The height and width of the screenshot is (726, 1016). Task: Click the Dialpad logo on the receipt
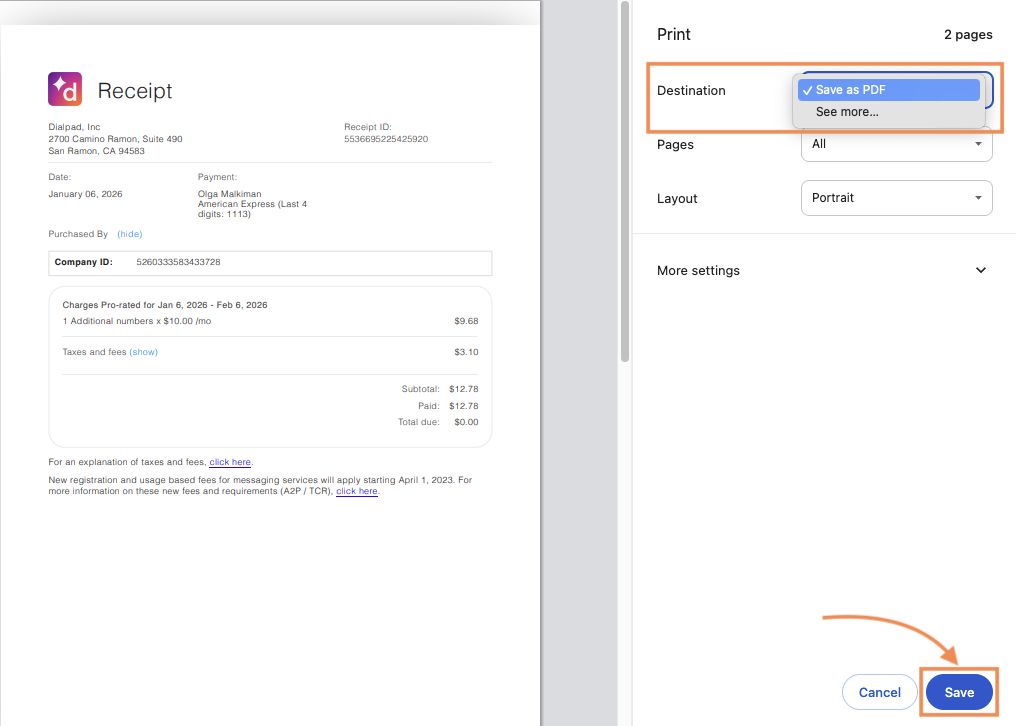click(64, 88)
